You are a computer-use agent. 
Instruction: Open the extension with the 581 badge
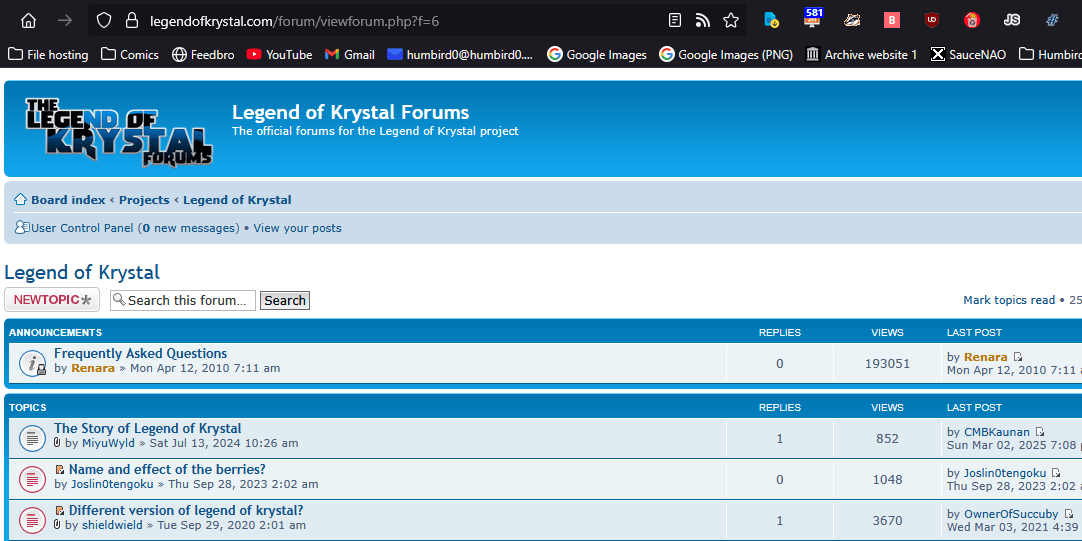tap(812, 20)
